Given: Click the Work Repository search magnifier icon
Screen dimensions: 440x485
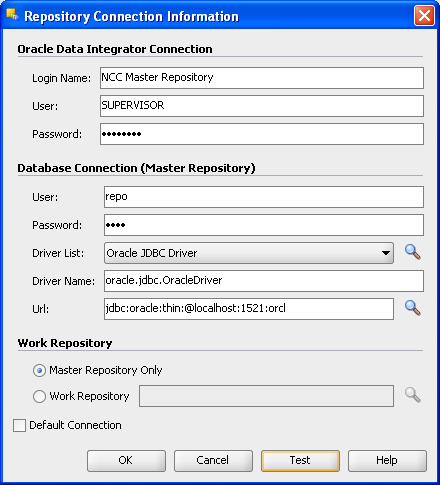Looking at the screenshot, I should 412,395.
